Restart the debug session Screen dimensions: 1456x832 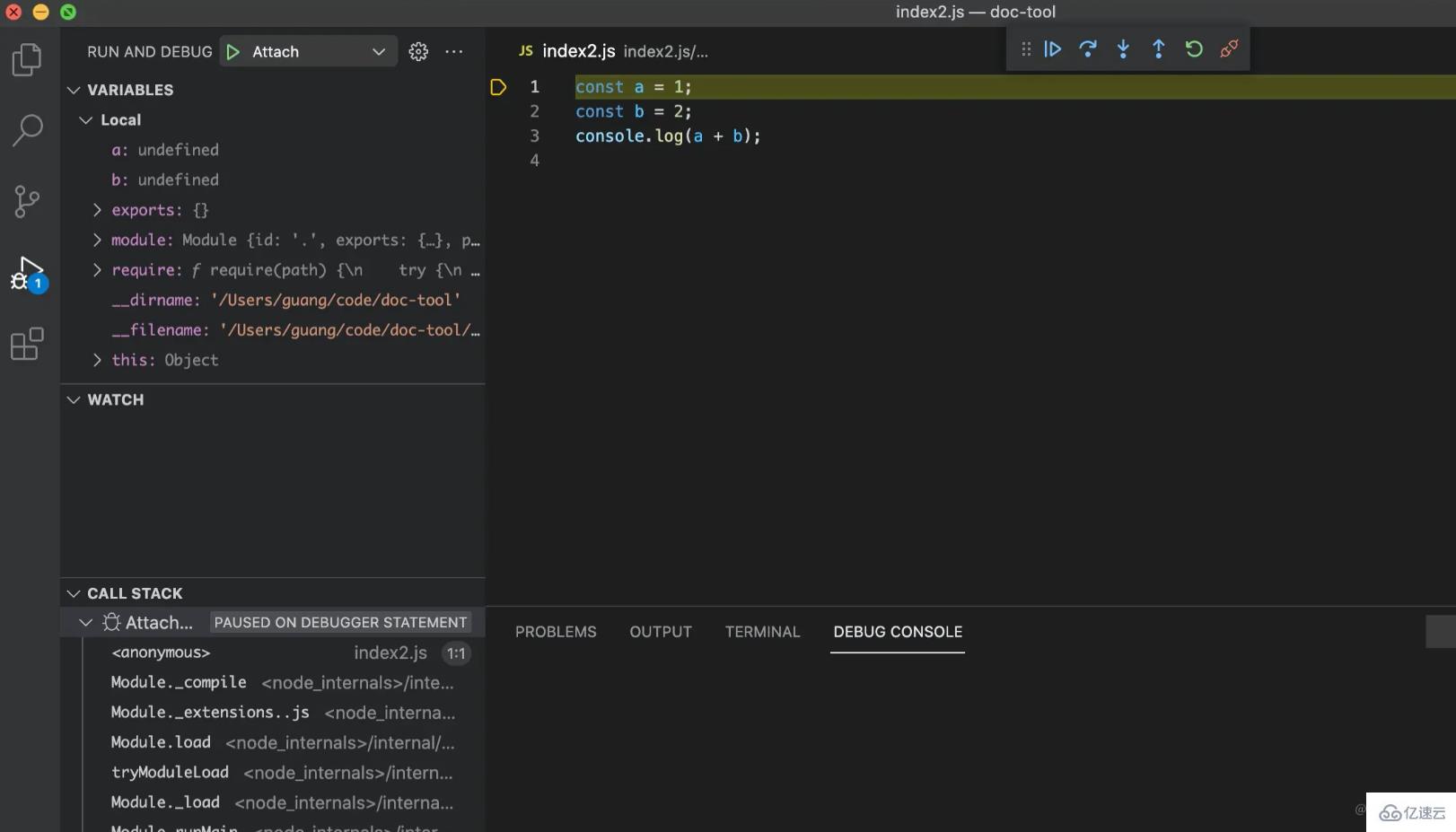[1194, 48]
